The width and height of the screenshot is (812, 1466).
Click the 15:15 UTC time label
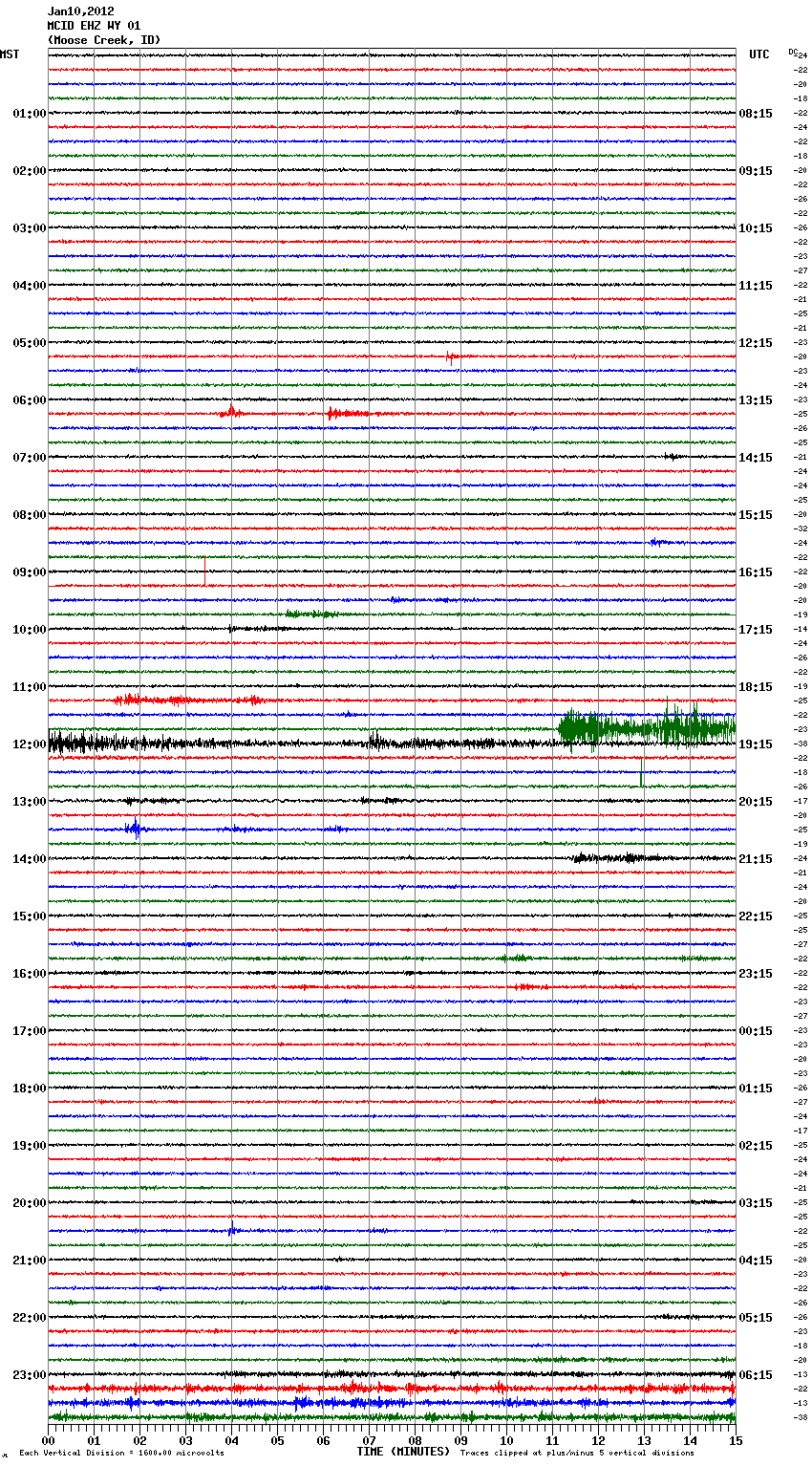click(756, 515)
